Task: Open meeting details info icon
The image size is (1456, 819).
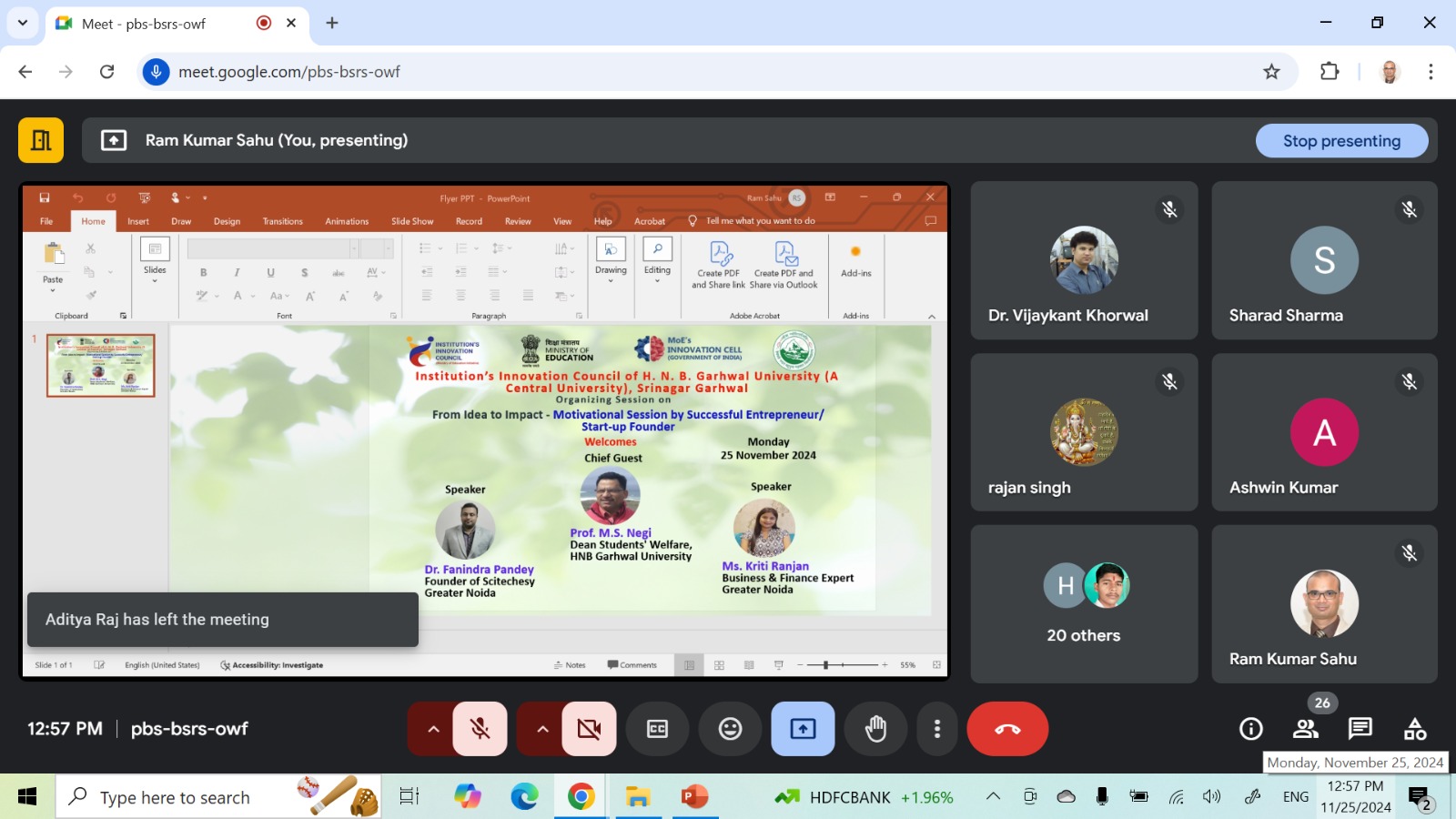Action: pos(1251,729)
